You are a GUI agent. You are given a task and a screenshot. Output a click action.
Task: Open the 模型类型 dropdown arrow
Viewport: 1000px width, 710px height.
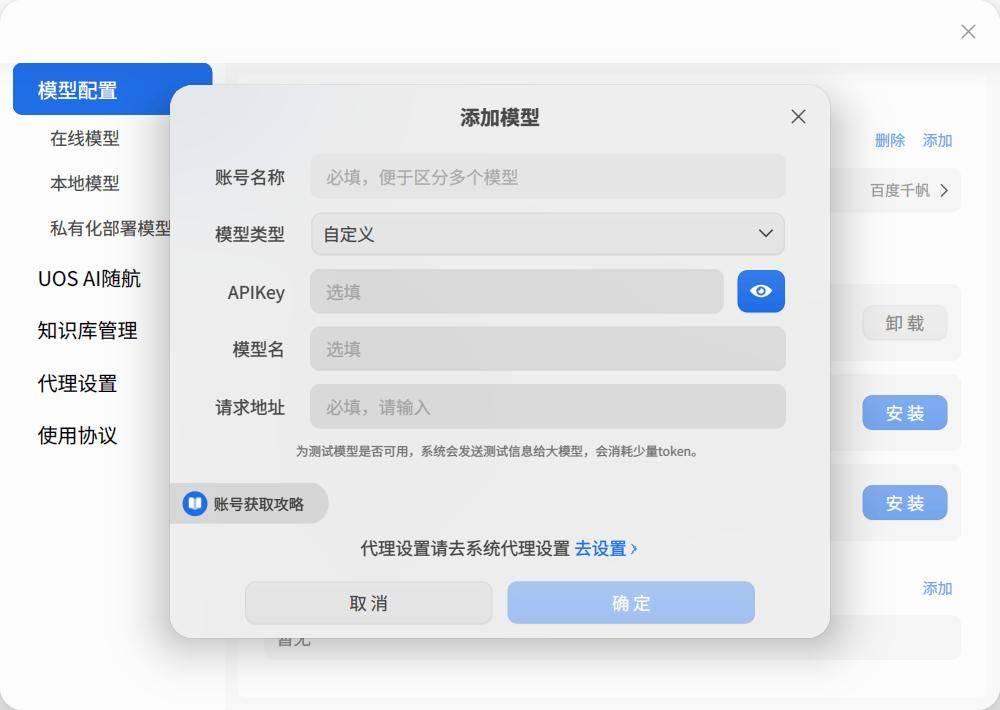765,233
